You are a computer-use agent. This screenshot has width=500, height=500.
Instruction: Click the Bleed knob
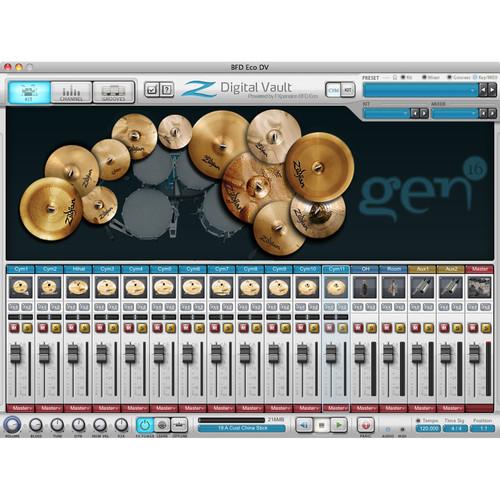[36, 425]
